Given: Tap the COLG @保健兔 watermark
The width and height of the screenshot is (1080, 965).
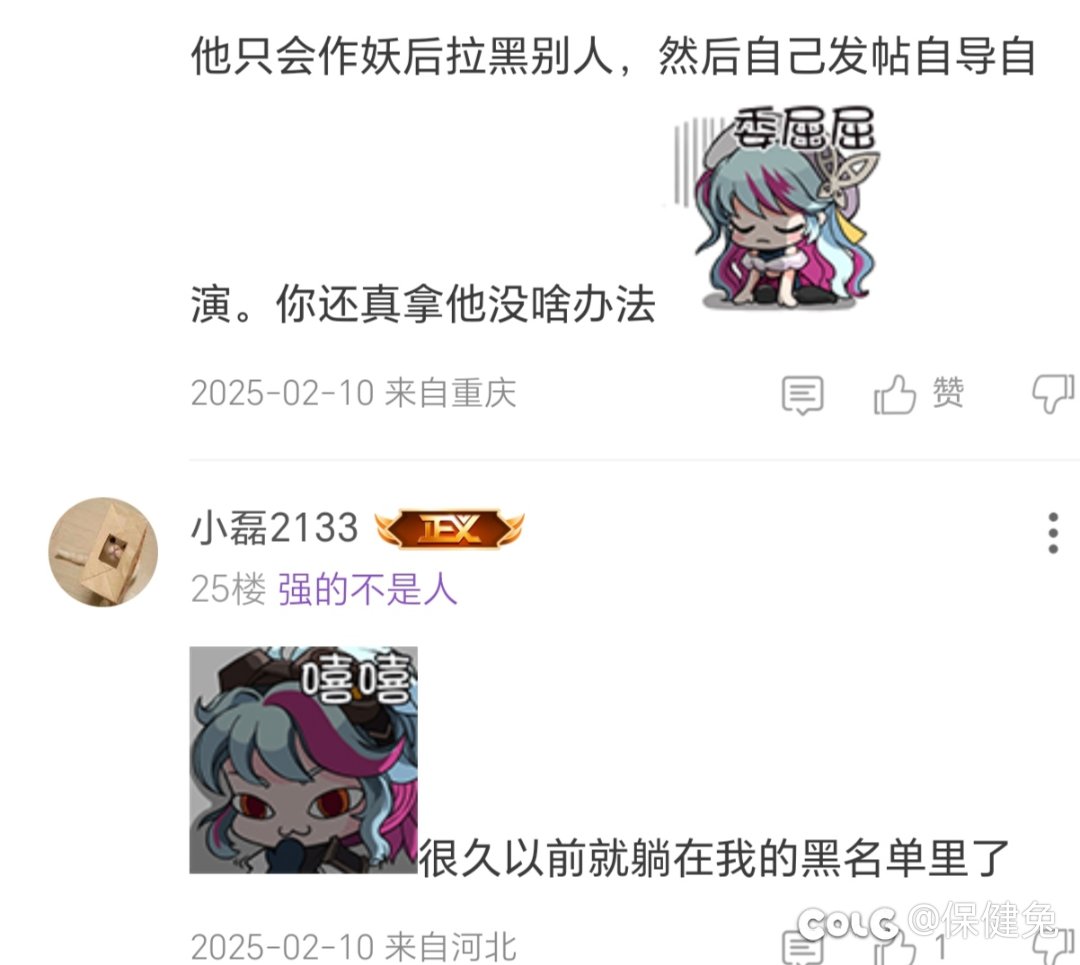Looking at the screenshot, I should click(927, 921).
